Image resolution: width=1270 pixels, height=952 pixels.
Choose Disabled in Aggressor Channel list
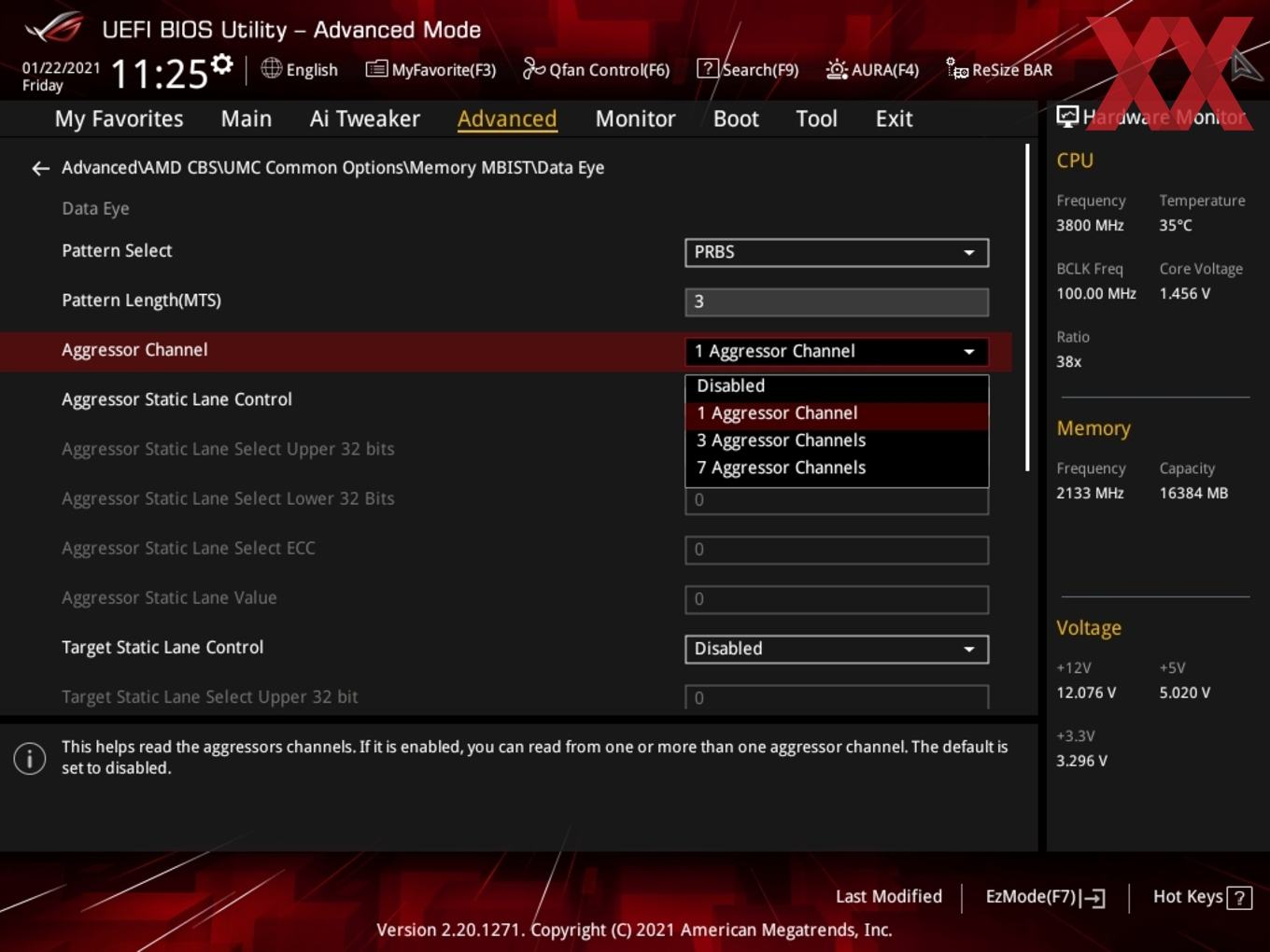click(837, 386)
